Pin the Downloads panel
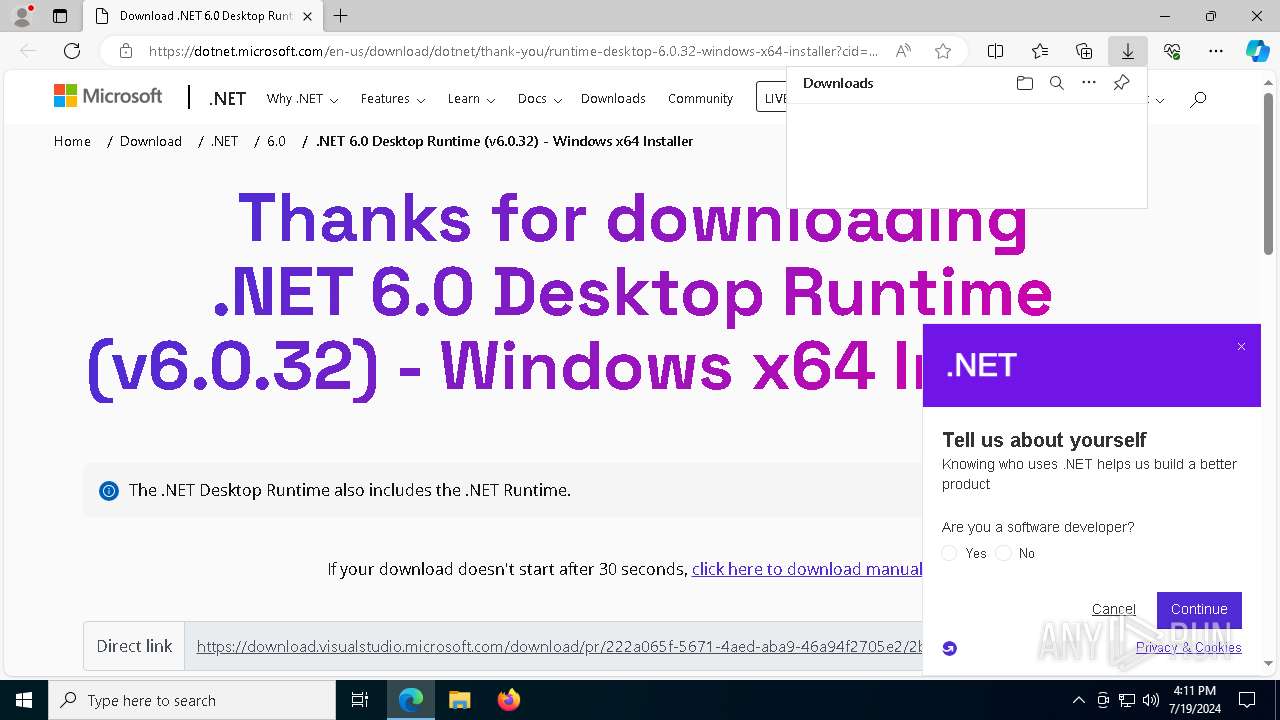The width and height of the screenshot is (1280, 720). (x=1121, y=83)
